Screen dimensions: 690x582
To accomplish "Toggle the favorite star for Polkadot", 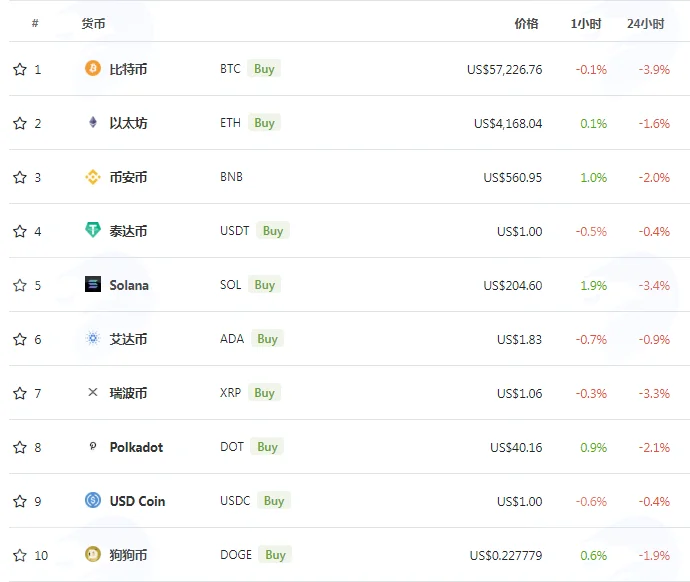I will [x=20, y=447].
